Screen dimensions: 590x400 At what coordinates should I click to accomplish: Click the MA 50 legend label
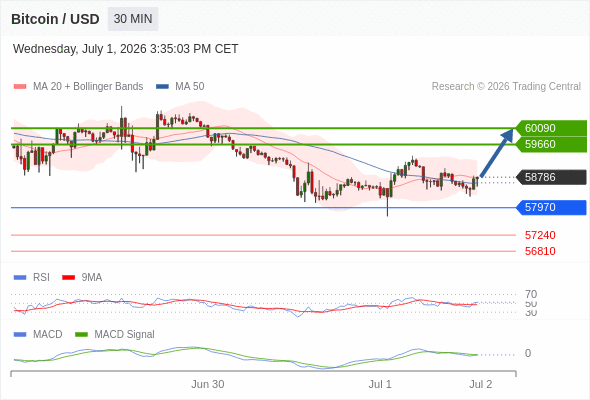tap(190, 87)
